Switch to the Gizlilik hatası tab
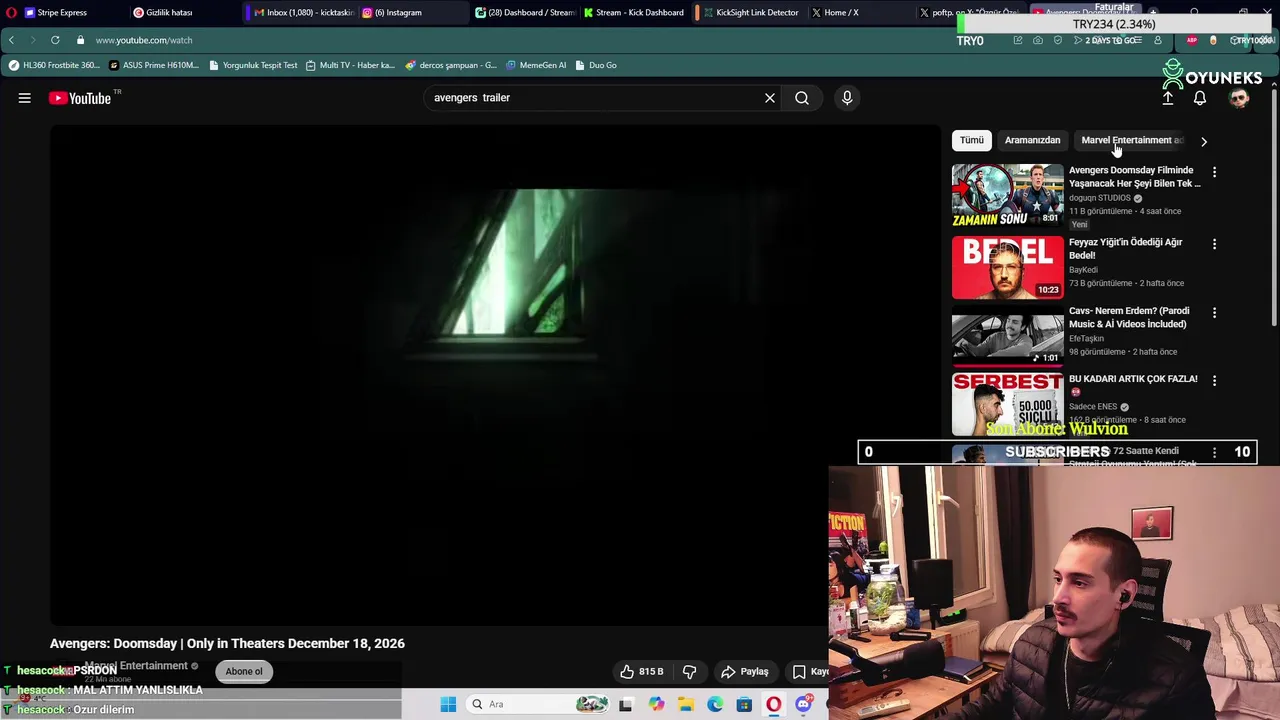This screenshot has height=720, width=1280. click(168, 12)
